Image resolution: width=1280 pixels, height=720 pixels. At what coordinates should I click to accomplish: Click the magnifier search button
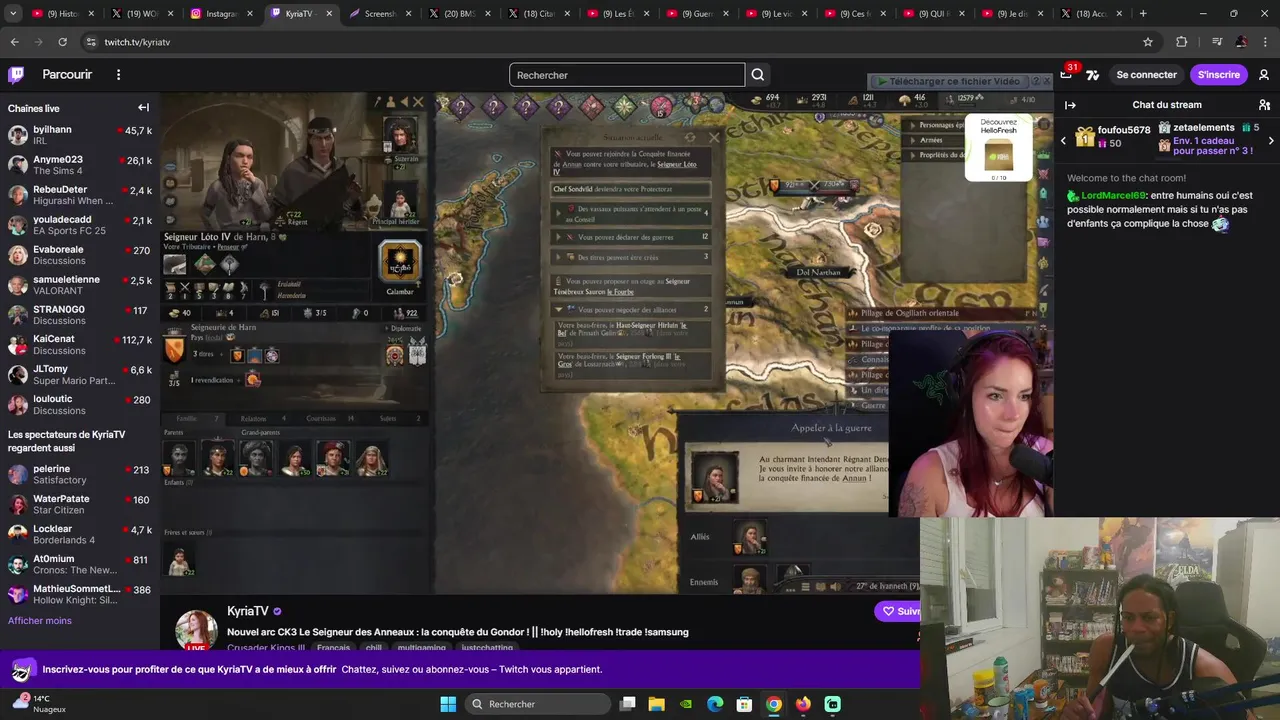coord(758,75)
